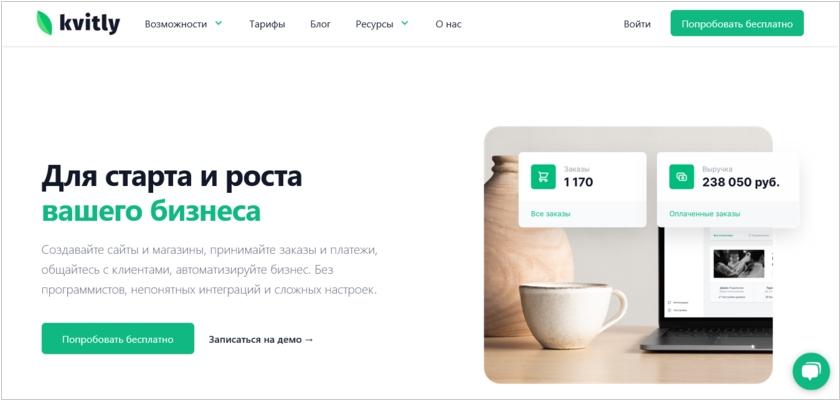Click Записаться на демо link
Viewport: 840px width, 400px height.
point(261,339)
